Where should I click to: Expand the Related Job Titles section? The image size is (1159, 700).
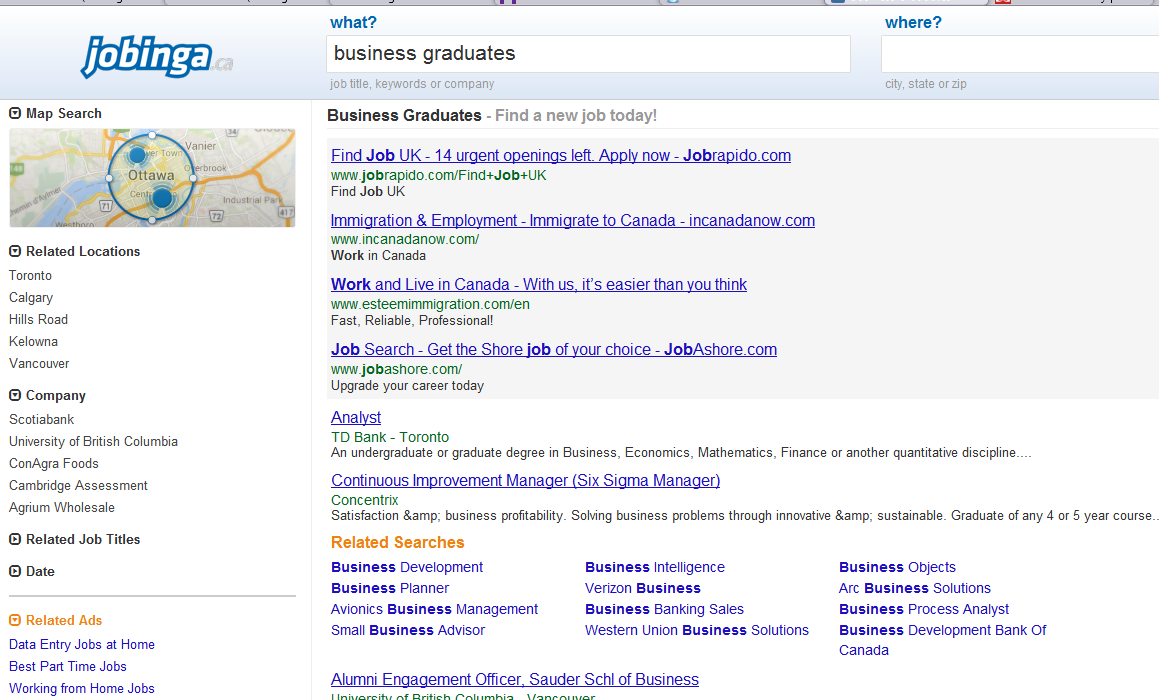tap(15, 540)
